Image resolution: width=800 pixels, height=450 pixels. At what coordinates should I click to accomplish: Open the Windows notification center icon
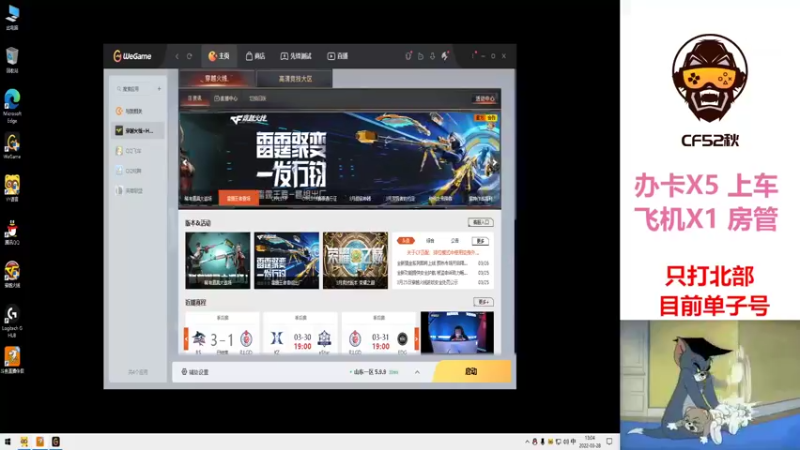click(609, 442)
